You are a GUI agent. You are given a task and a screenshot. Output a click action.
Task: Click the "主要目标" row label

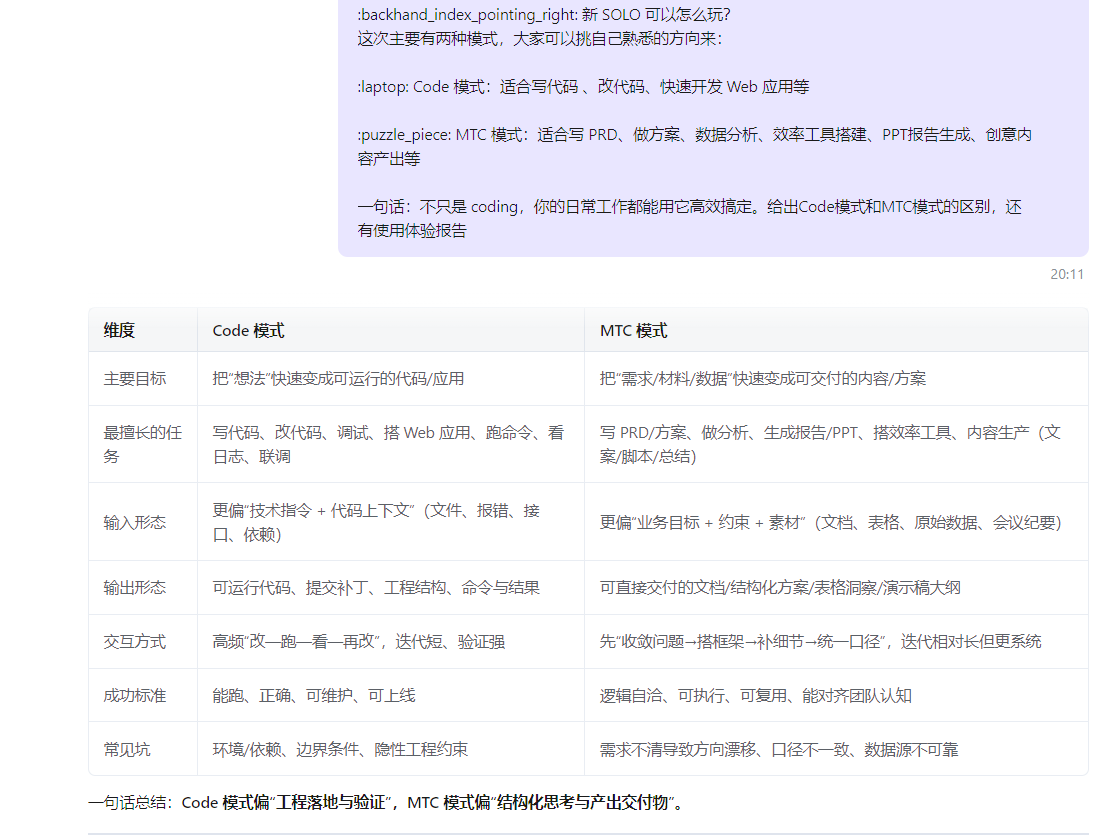click(135, 379)
